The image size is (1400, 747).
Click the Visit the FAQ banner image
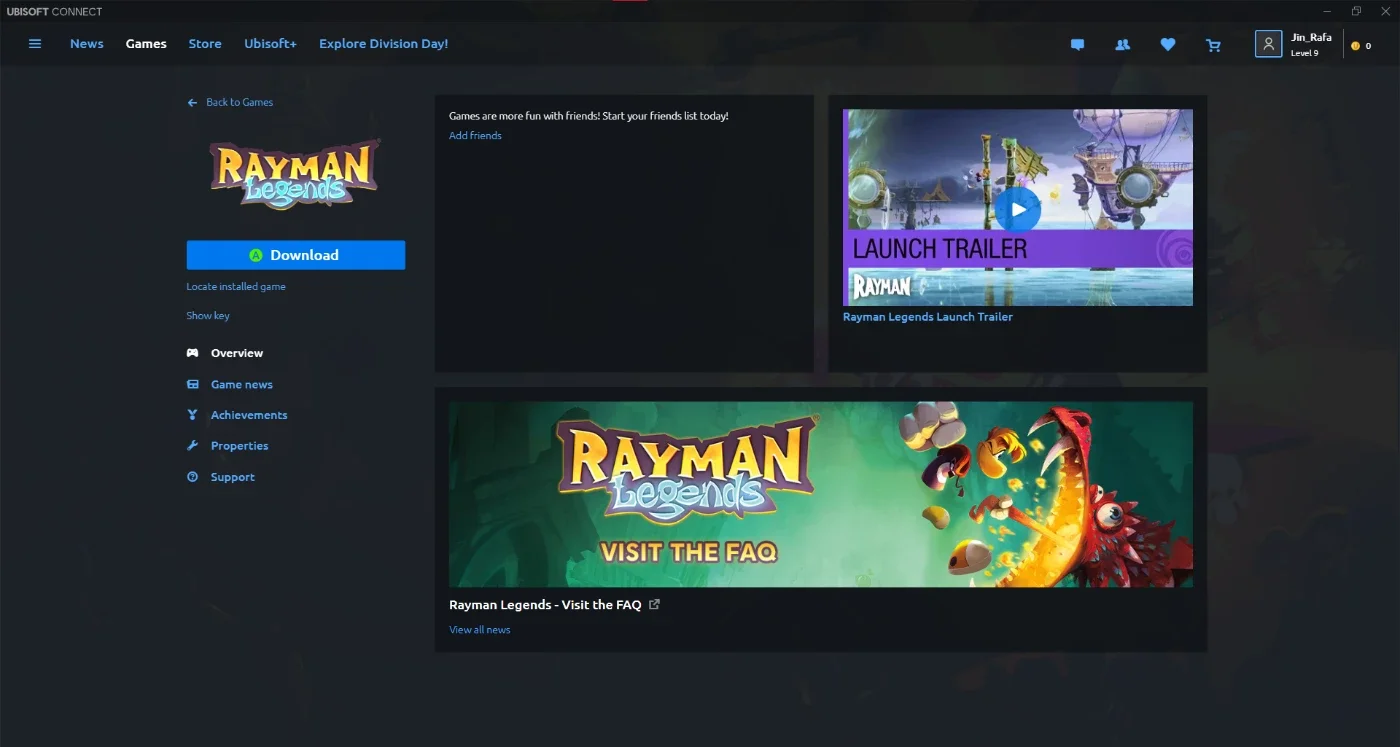click(x=820, y=494)
